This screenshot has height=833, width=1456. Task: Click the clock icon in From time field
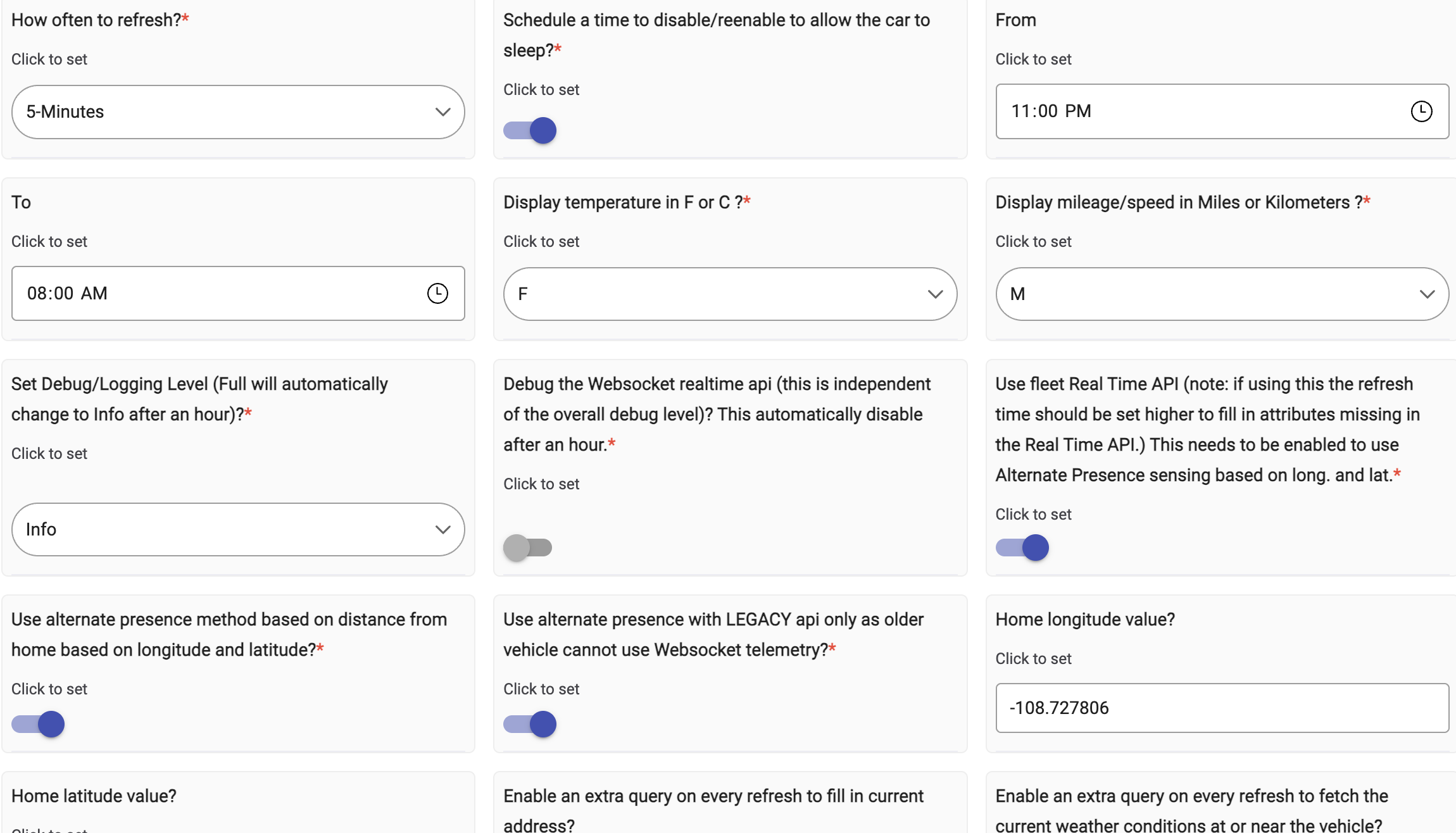point(1421,111)
